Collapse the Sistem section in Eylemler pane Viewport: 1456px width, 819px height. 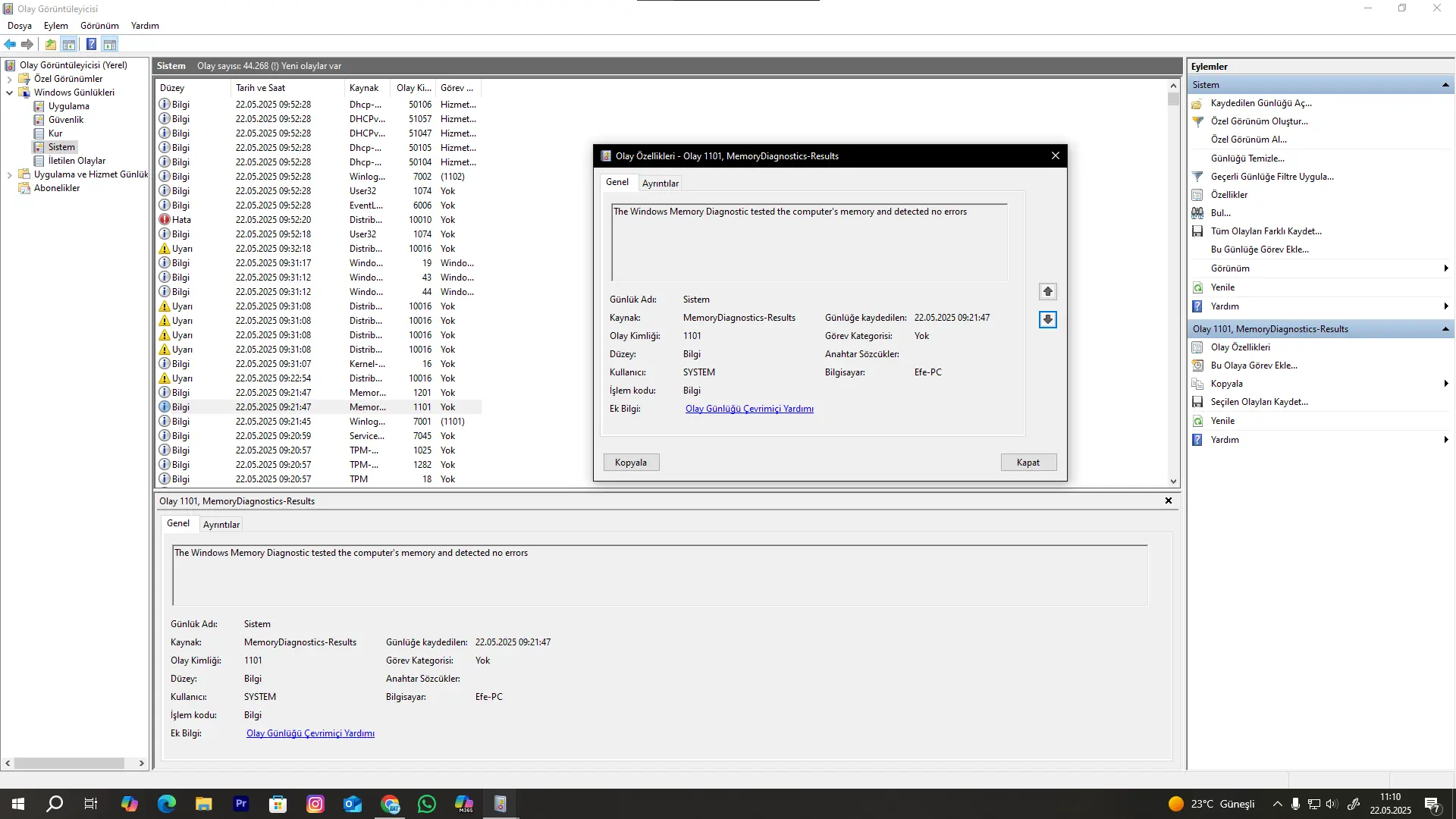pyautogui.click(x=1445, y=85)
